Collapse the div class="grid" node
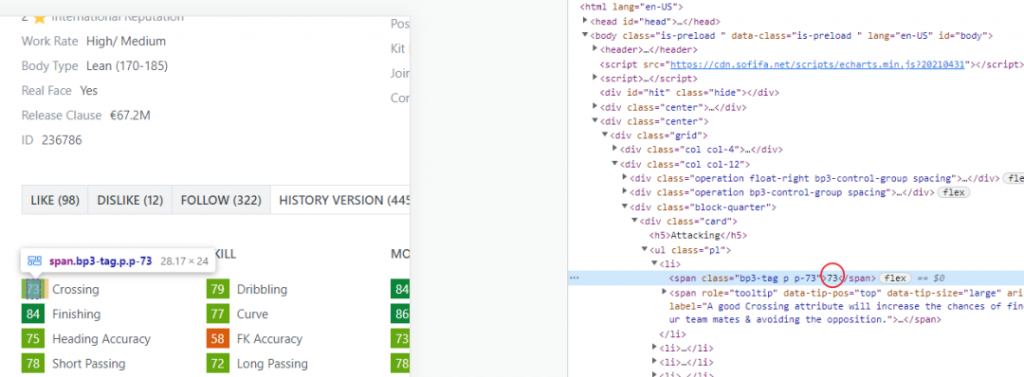Screen dimensions: 1024x377 pos(605,135)
